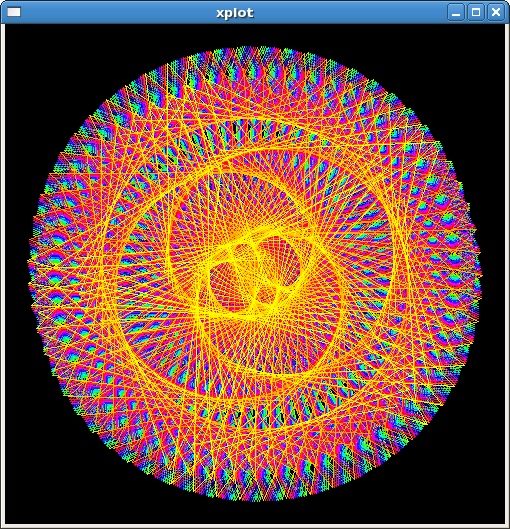Open the window menu icon in title bar
510x529 pixels.
point(14,12)
